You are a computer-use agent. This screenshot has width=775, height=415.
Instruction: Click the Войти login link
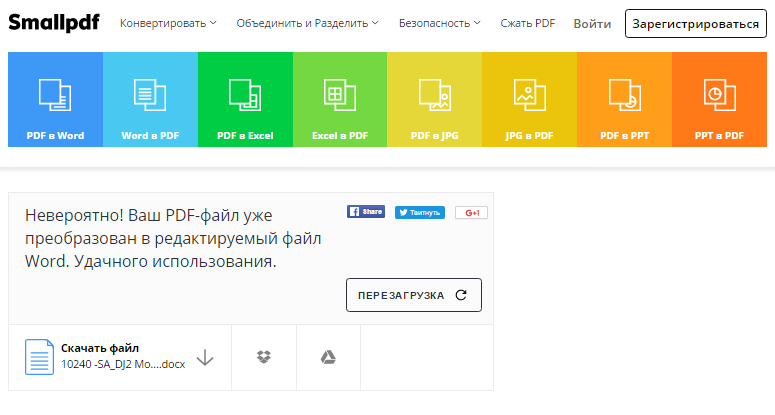click(592, 23)
